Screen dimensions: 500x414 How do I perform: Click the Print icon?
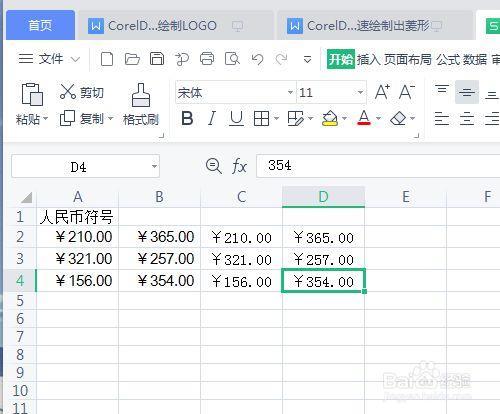click(207, 59)
